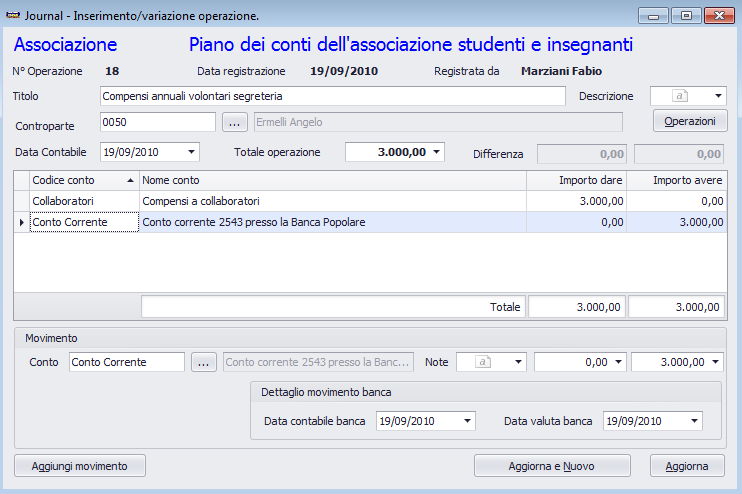Click Aggiorna e Nuovo button
Screen dimensions: 742x494
(552, 466)
